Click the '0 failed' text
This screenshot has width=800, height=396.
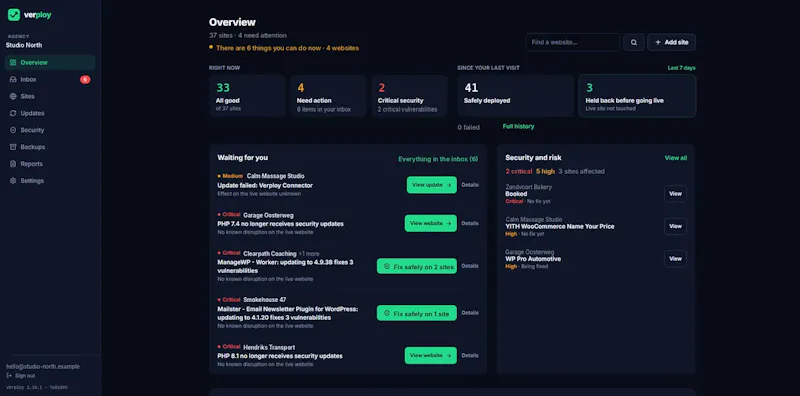click(x=468, y=128)
